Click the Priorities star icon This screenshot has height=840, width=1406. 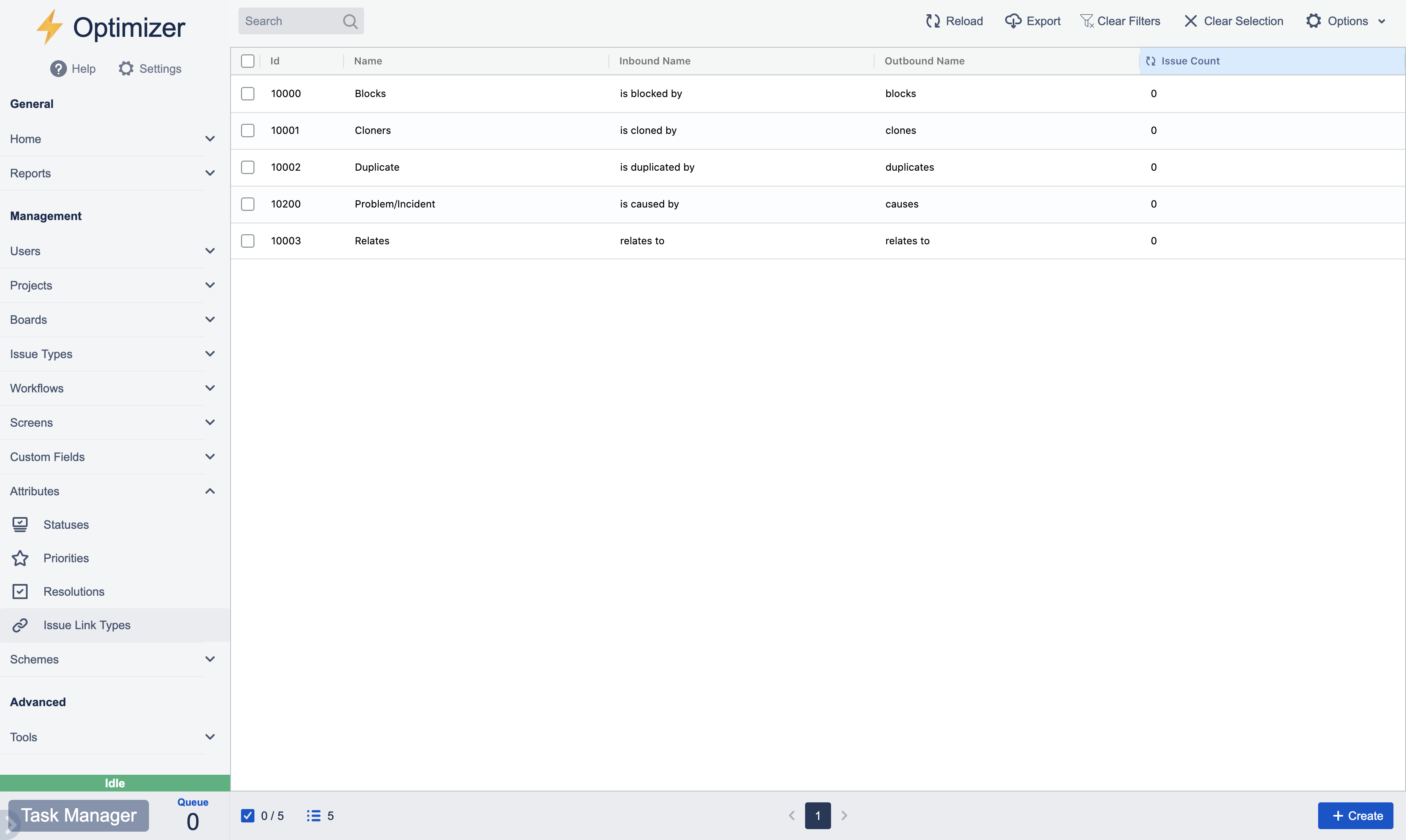click(x=21, y=558)
